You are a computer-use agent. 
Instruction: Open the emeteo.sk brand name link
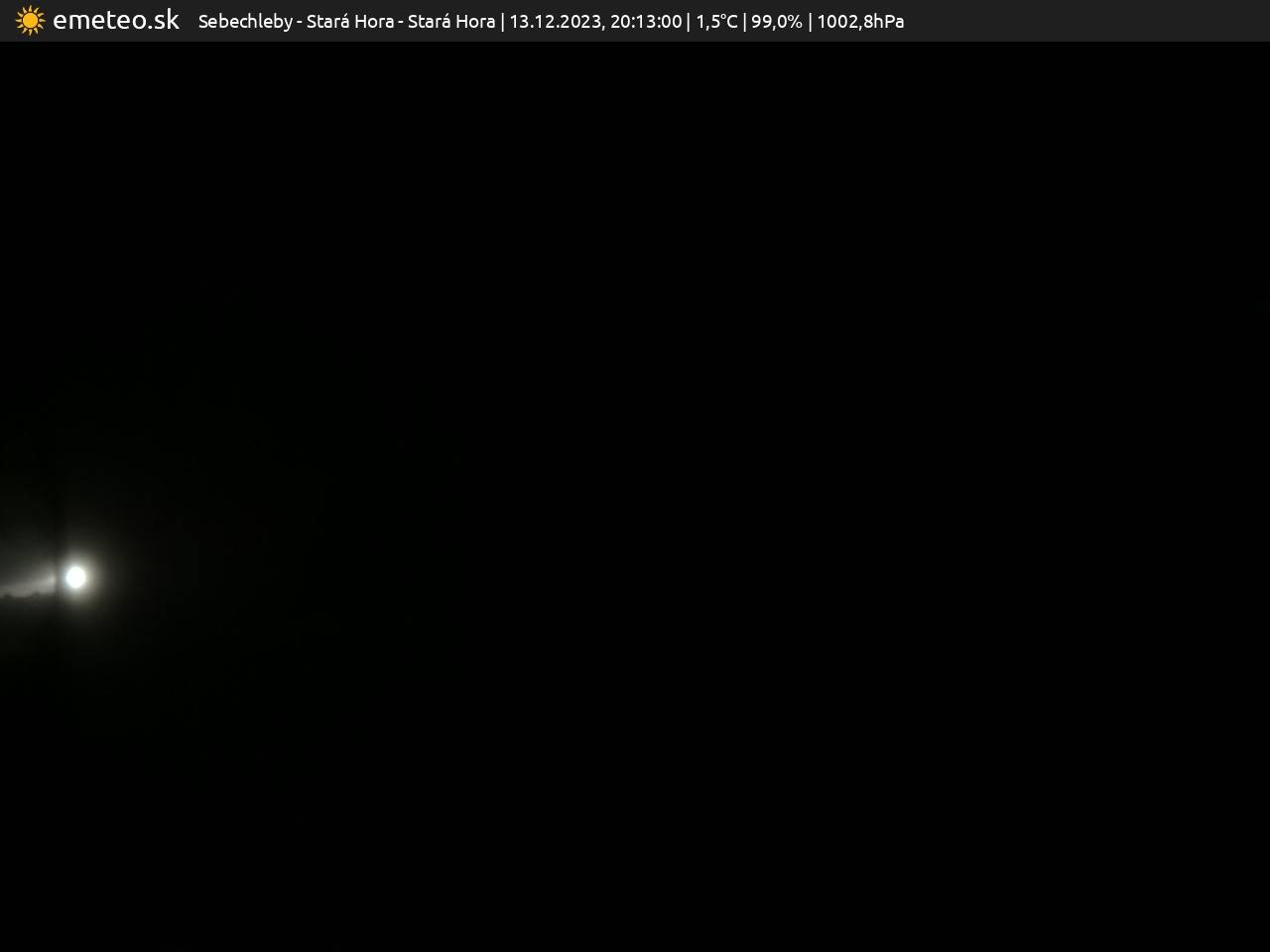pos(116,21)
